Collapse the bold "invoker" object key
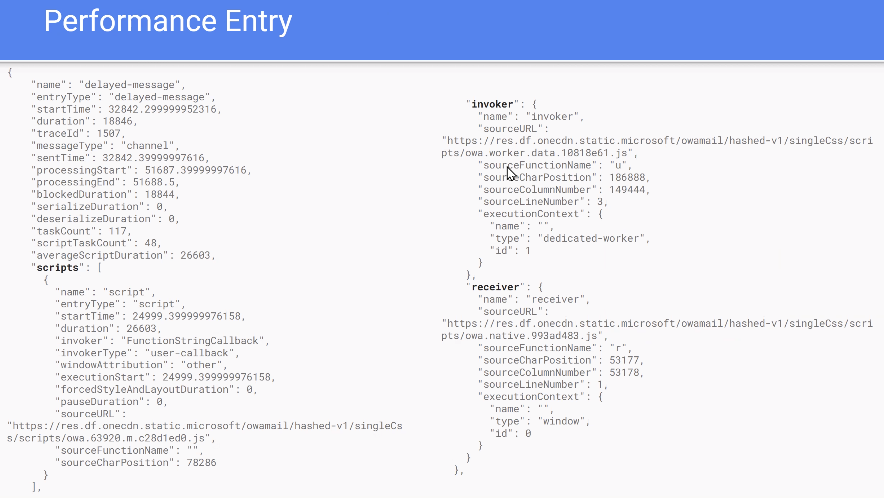Viewport: 884px width, 498px height. pos(493,104)
